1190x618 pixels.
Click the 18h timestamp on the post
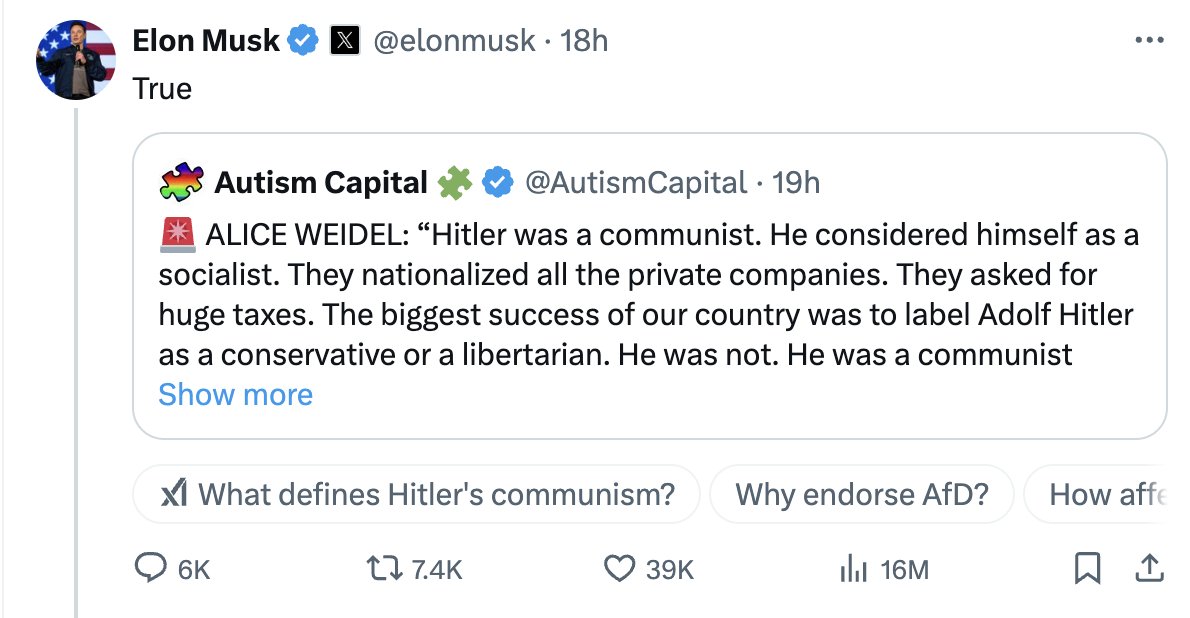585,41
